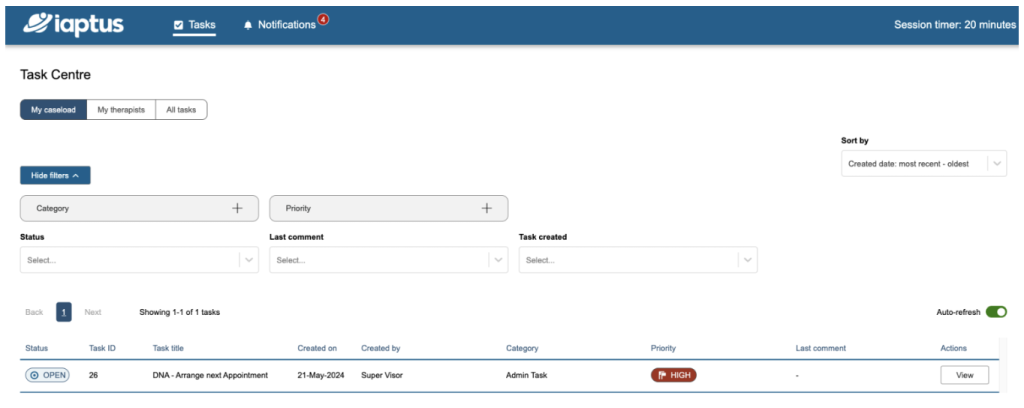
Task: Click the red notification count badge
Action: [x=323, y=19]
